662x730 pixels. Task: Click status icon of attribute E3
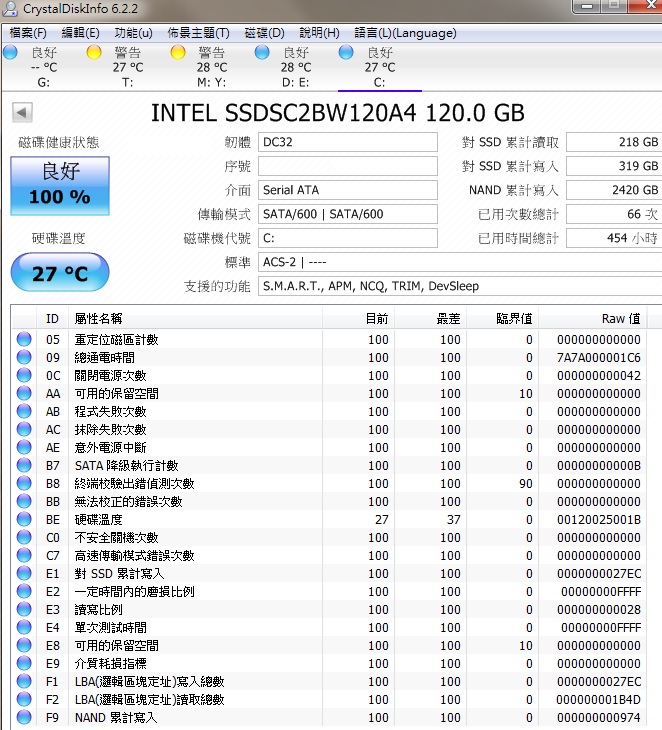24,609
